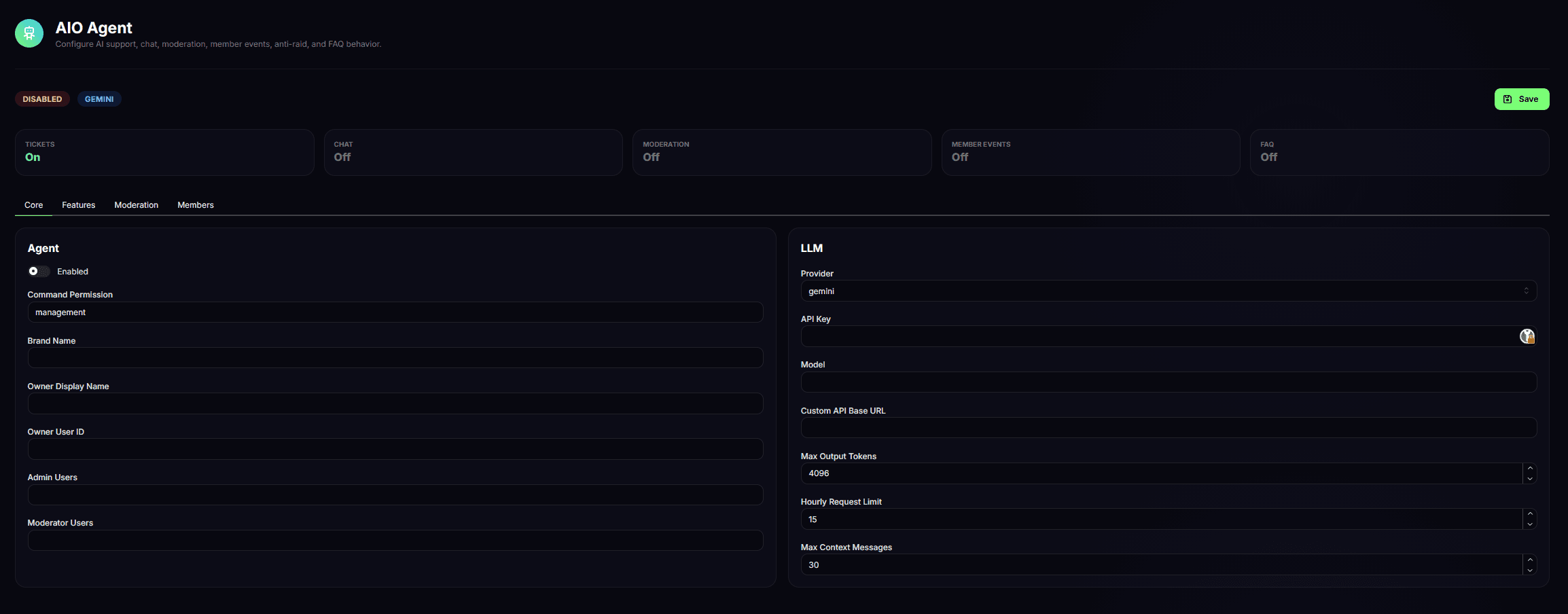Click the AIO Agent page title
The height and width of the screenshot is (614, 1568).
pyautogui.click(x=94, y=28)
